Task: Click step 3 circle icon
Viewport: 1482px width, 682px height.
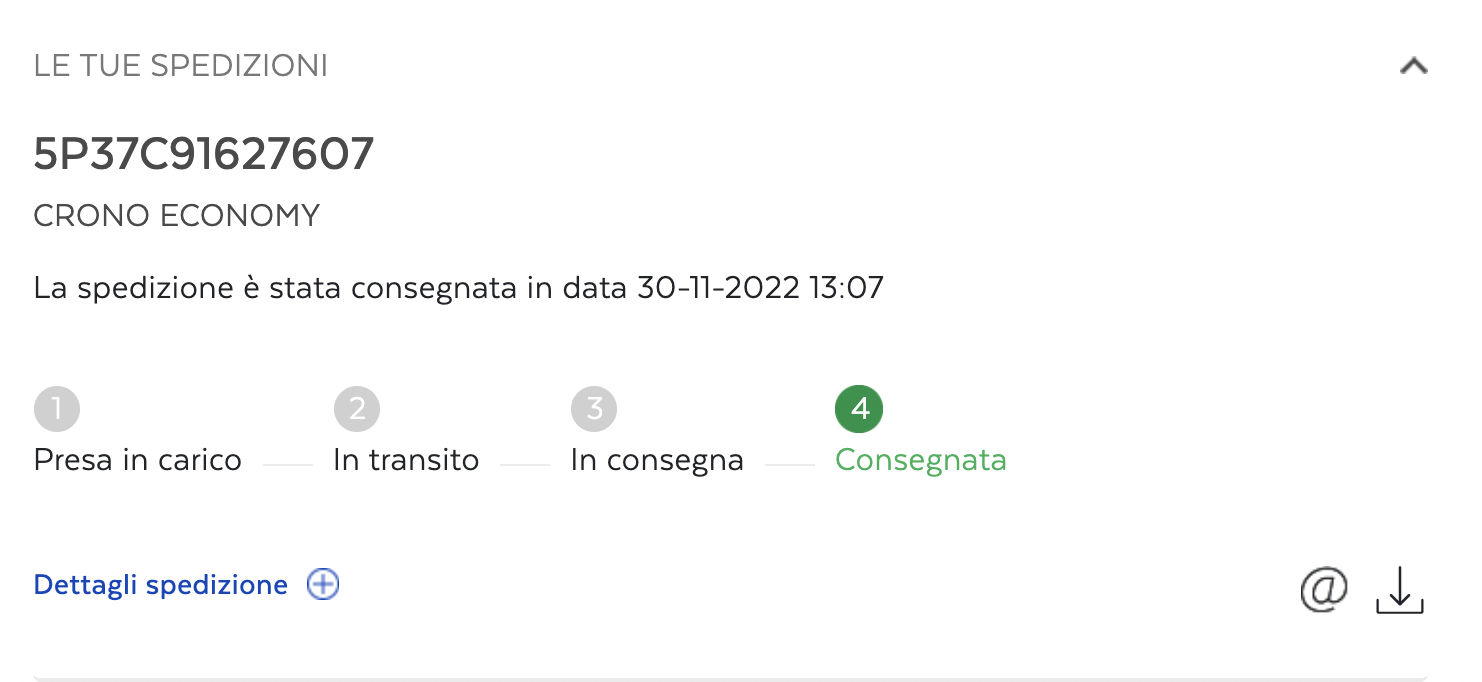Action: pos(594,409)
